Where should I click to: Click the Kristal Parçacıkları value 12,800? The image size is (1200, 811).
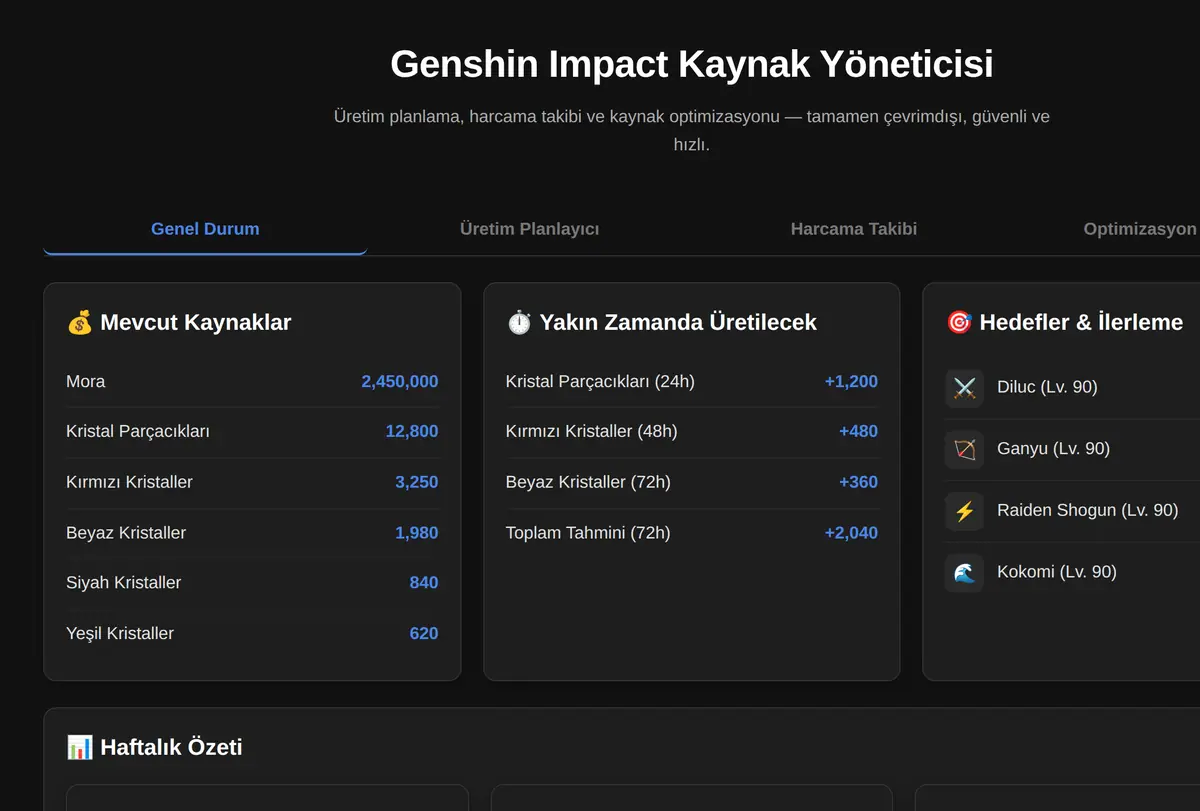(412, 431)
